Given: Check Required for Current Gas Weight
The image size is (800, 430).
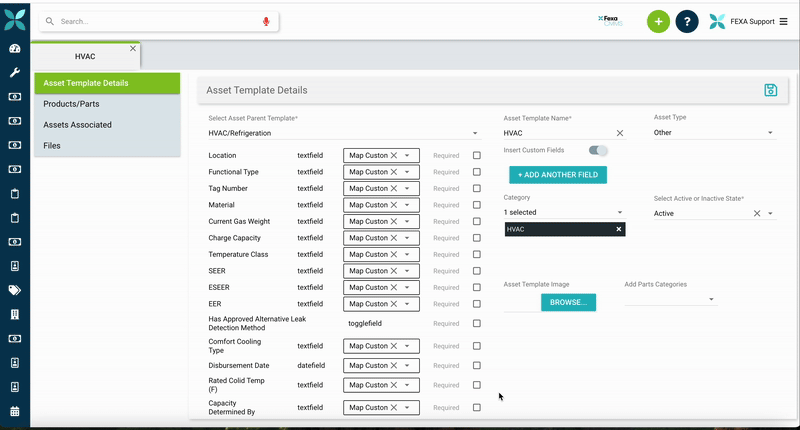Looking at the screenshot, I should point(477,221).
